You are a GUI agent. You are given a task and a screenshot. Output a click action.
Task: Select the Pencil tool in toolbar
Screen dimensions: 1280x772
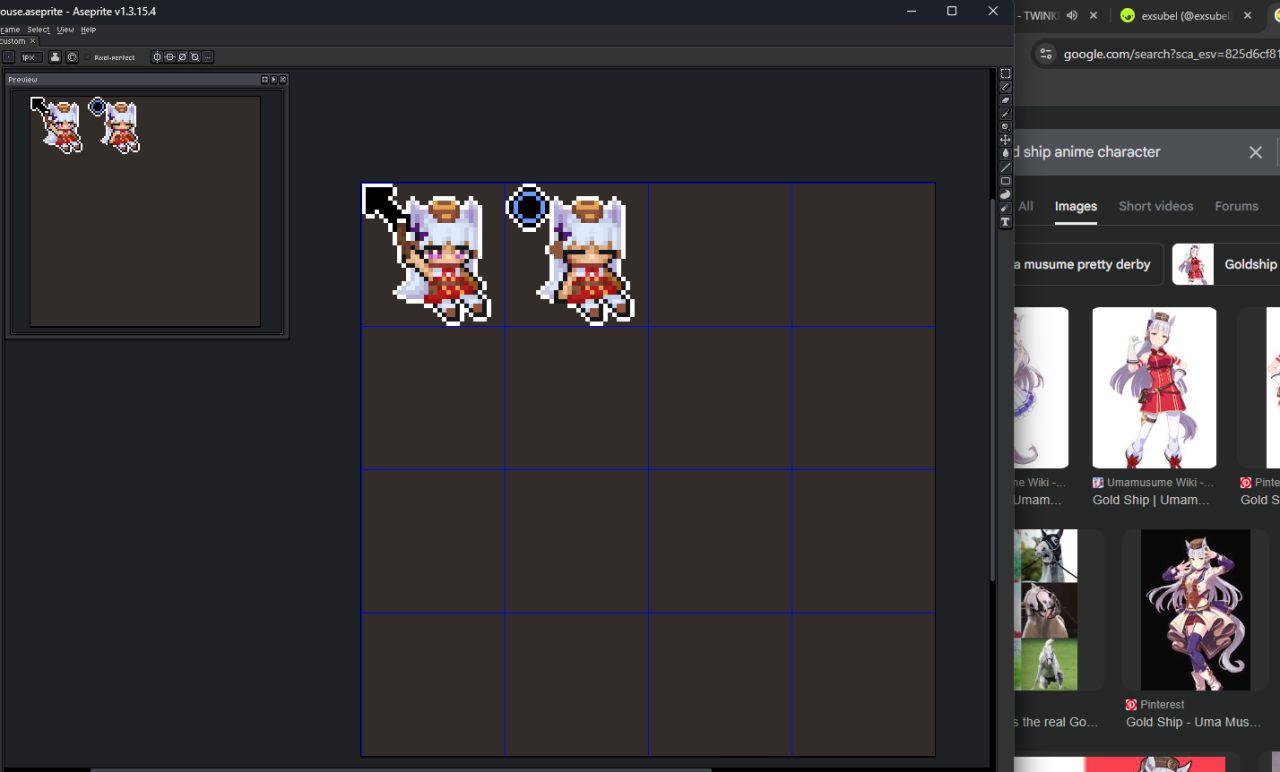click(x=1005, y=87)
